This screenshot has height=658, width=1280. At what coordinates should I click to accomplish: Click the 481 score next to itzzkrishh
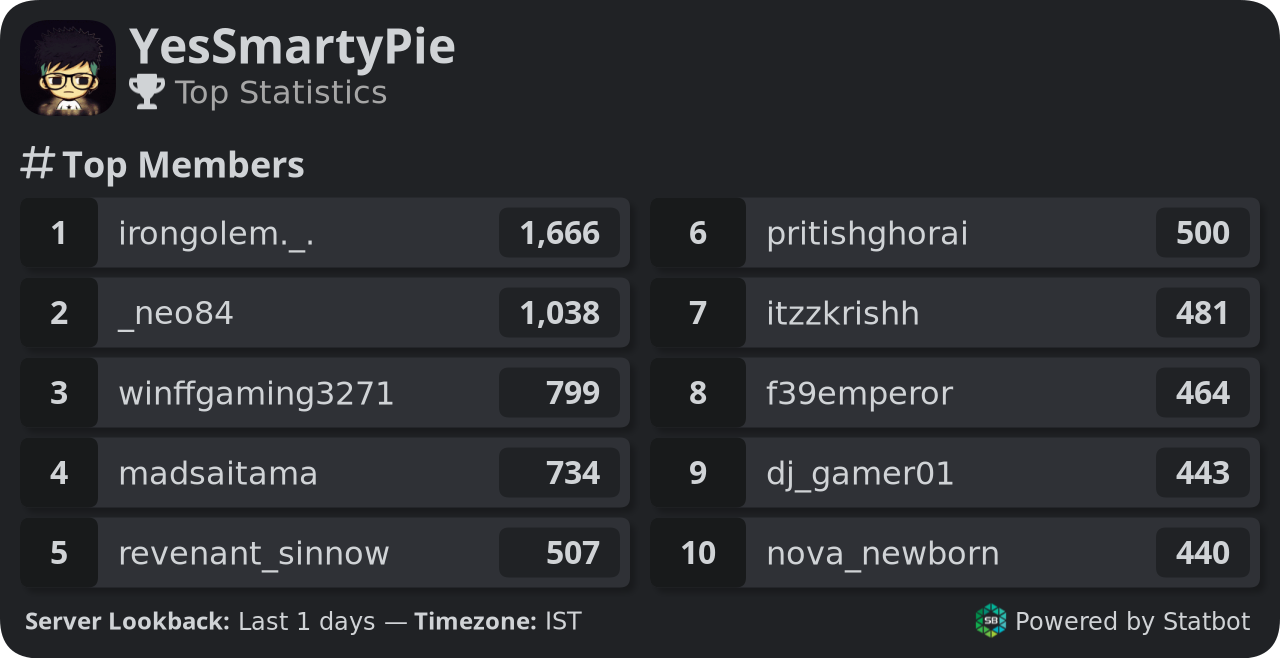pyautogui.click(x=1203, y=313)
